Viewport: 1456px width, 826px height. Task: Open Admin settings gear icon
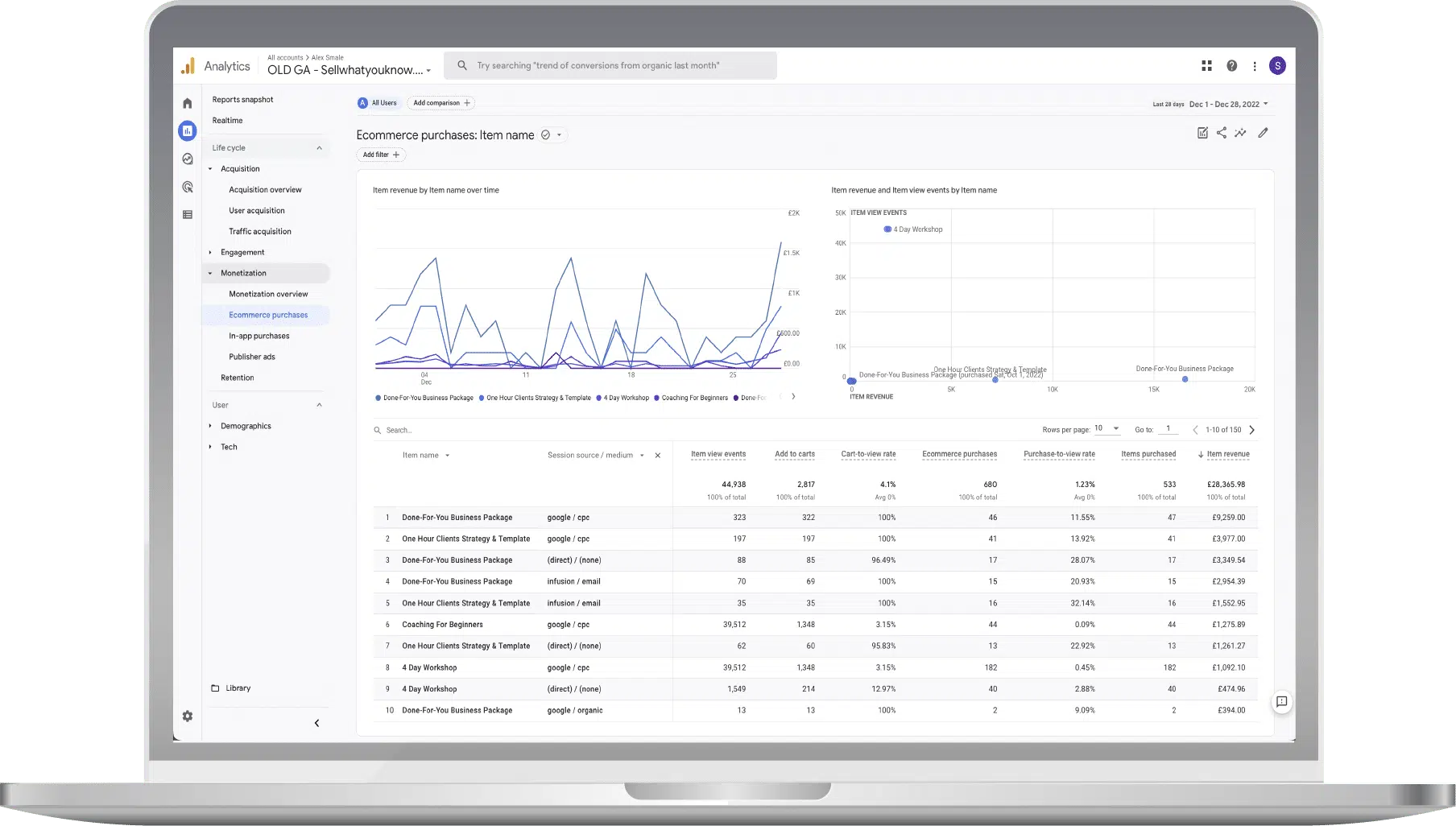(x=188, y=716)
